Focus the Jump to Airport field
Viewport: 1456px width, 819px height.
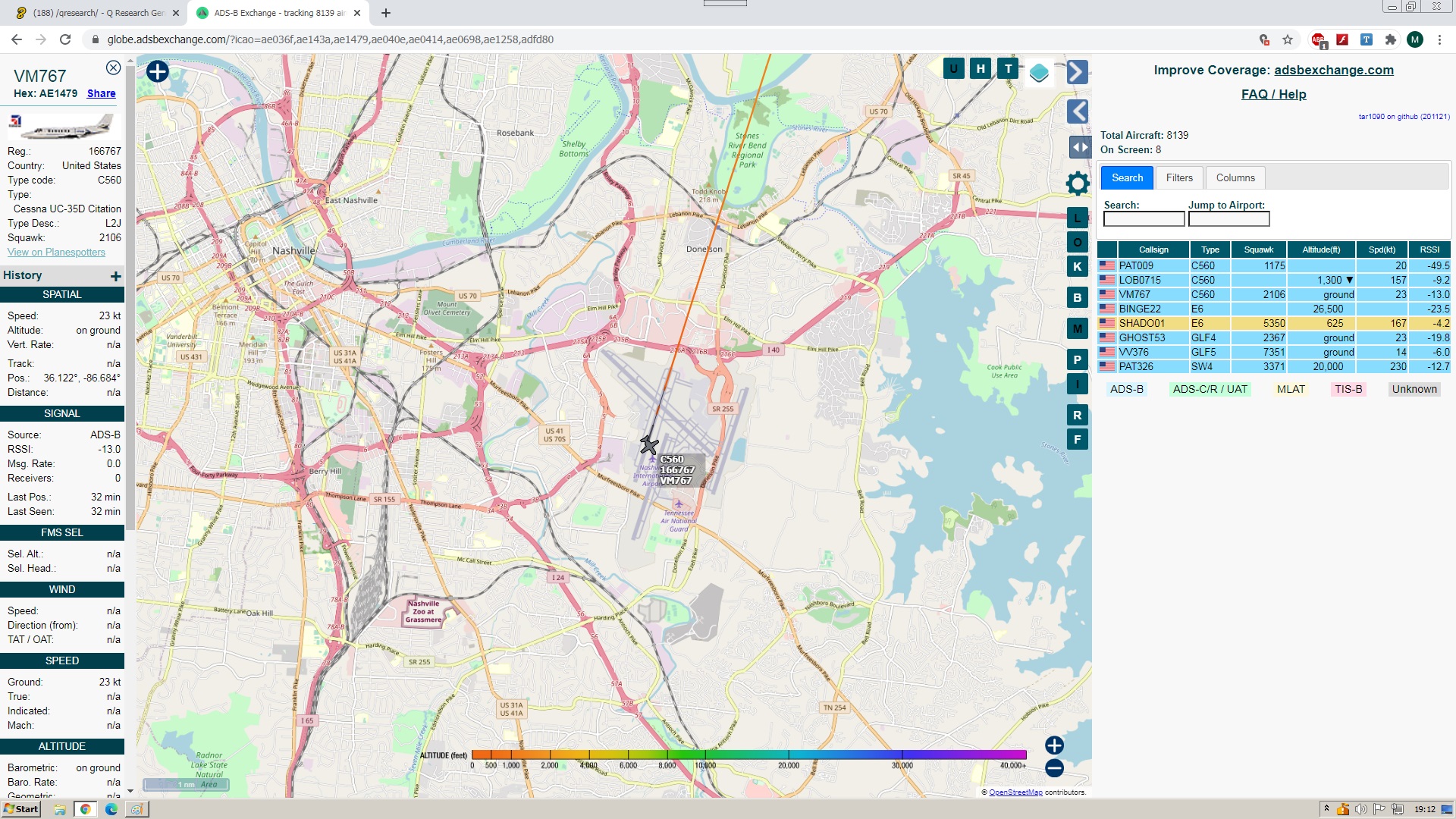click(x=1228, y=219)
